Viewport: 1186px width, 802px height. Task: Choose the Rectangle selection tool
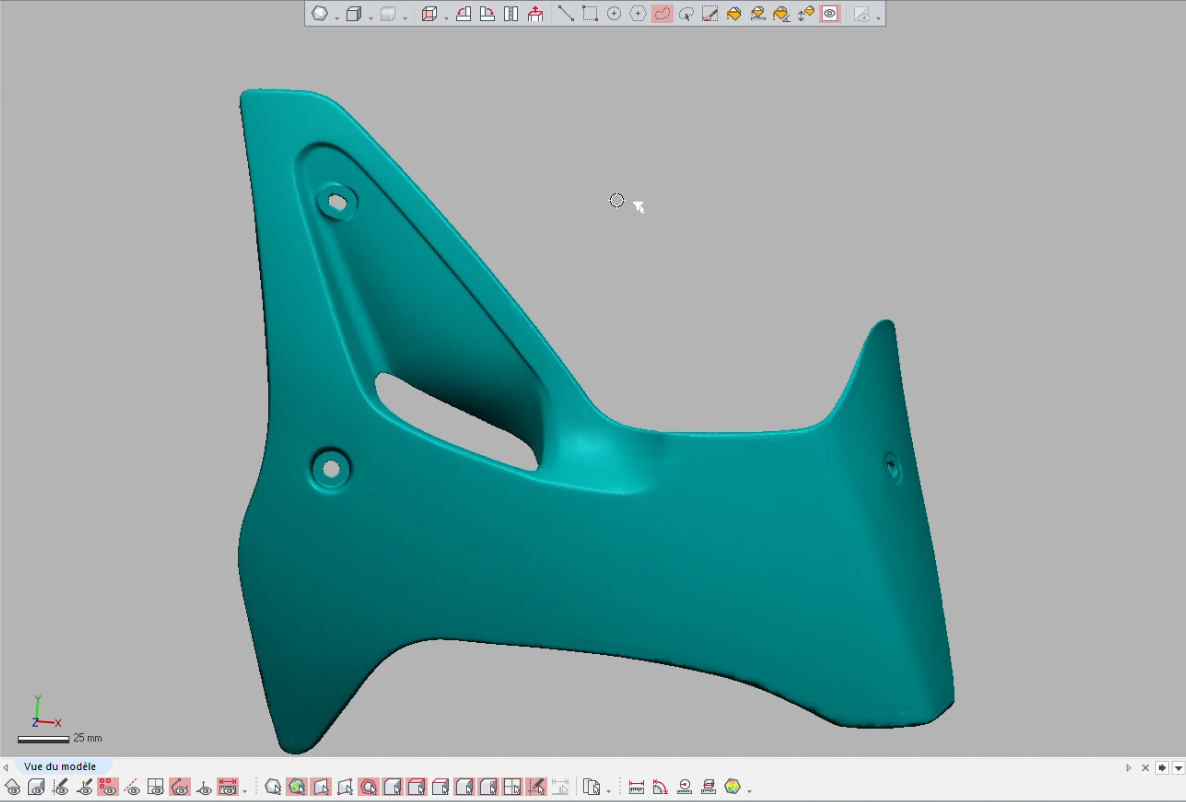coord(590,14)
